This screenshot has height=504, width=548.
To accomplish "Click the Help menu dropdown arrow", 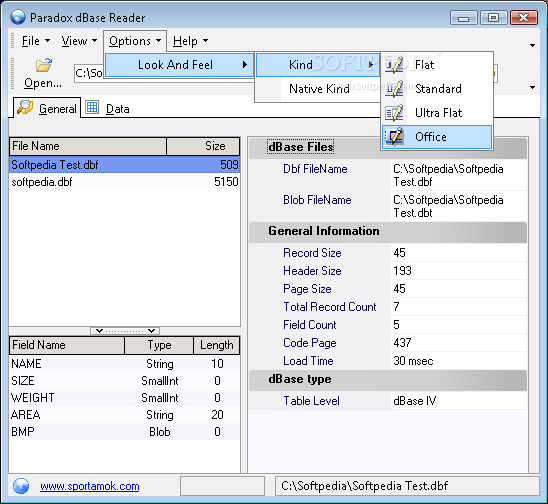I will [206, 41].
